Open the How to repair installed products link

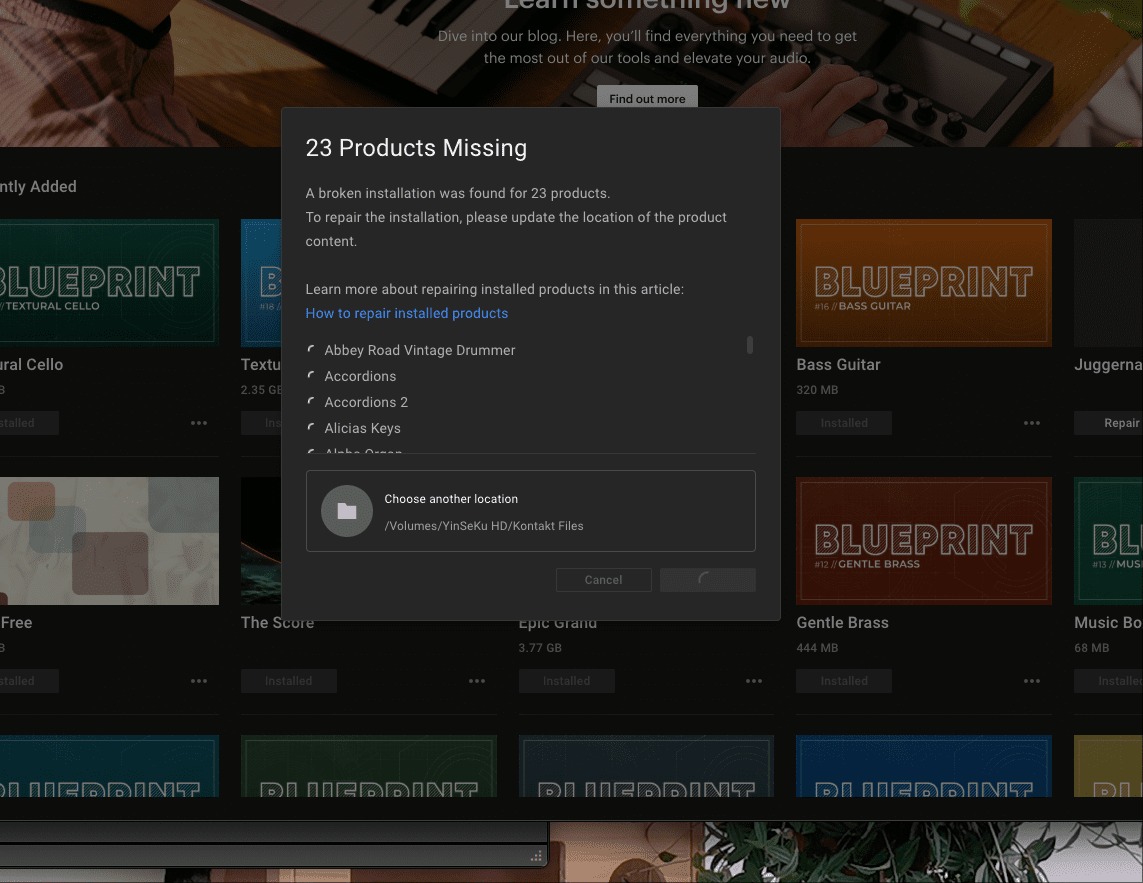pyautogui.click(x=407, y=314)
